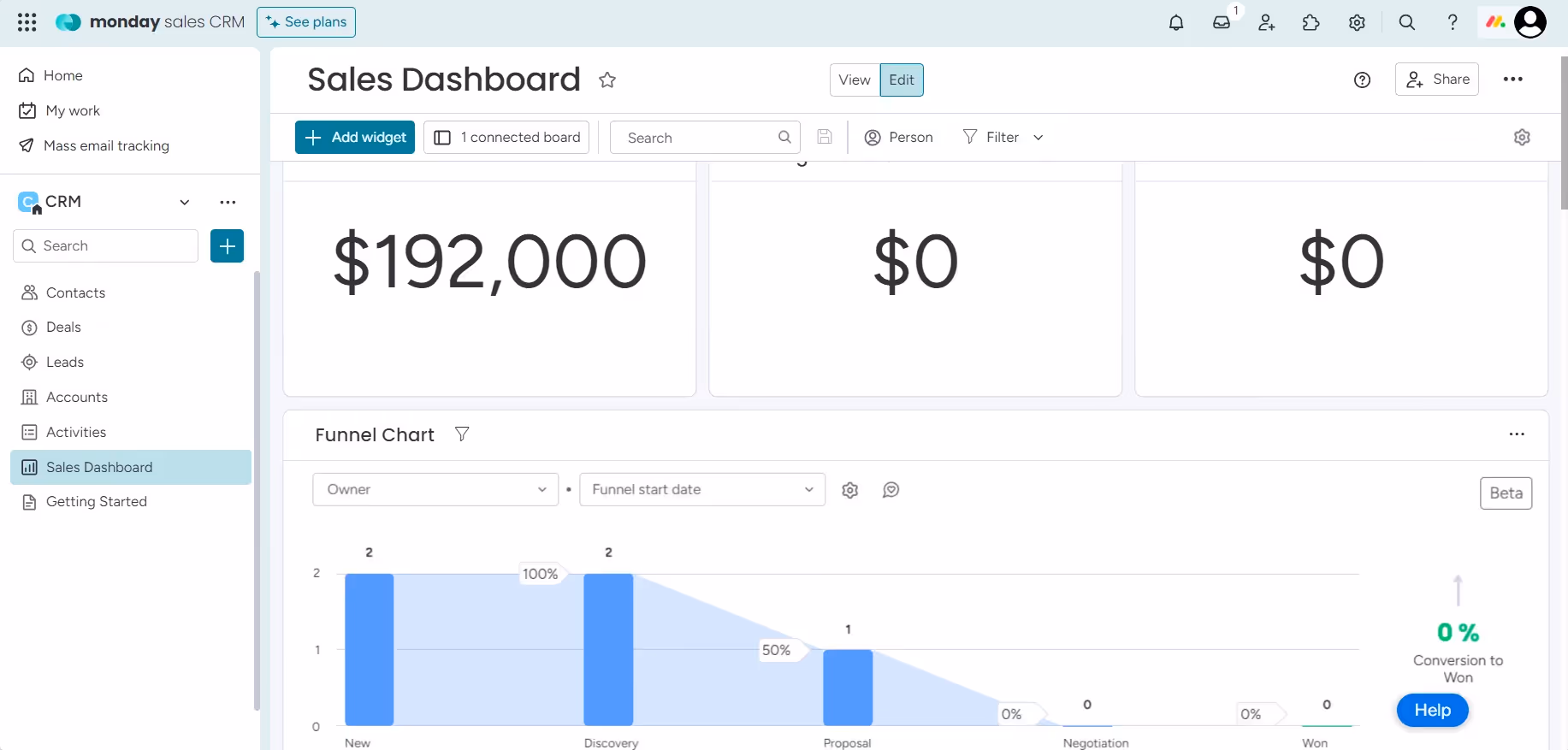1568x750 pixels.
Task: Expand the CRM workspace dropdown
Action: click(x=184, y=202)
